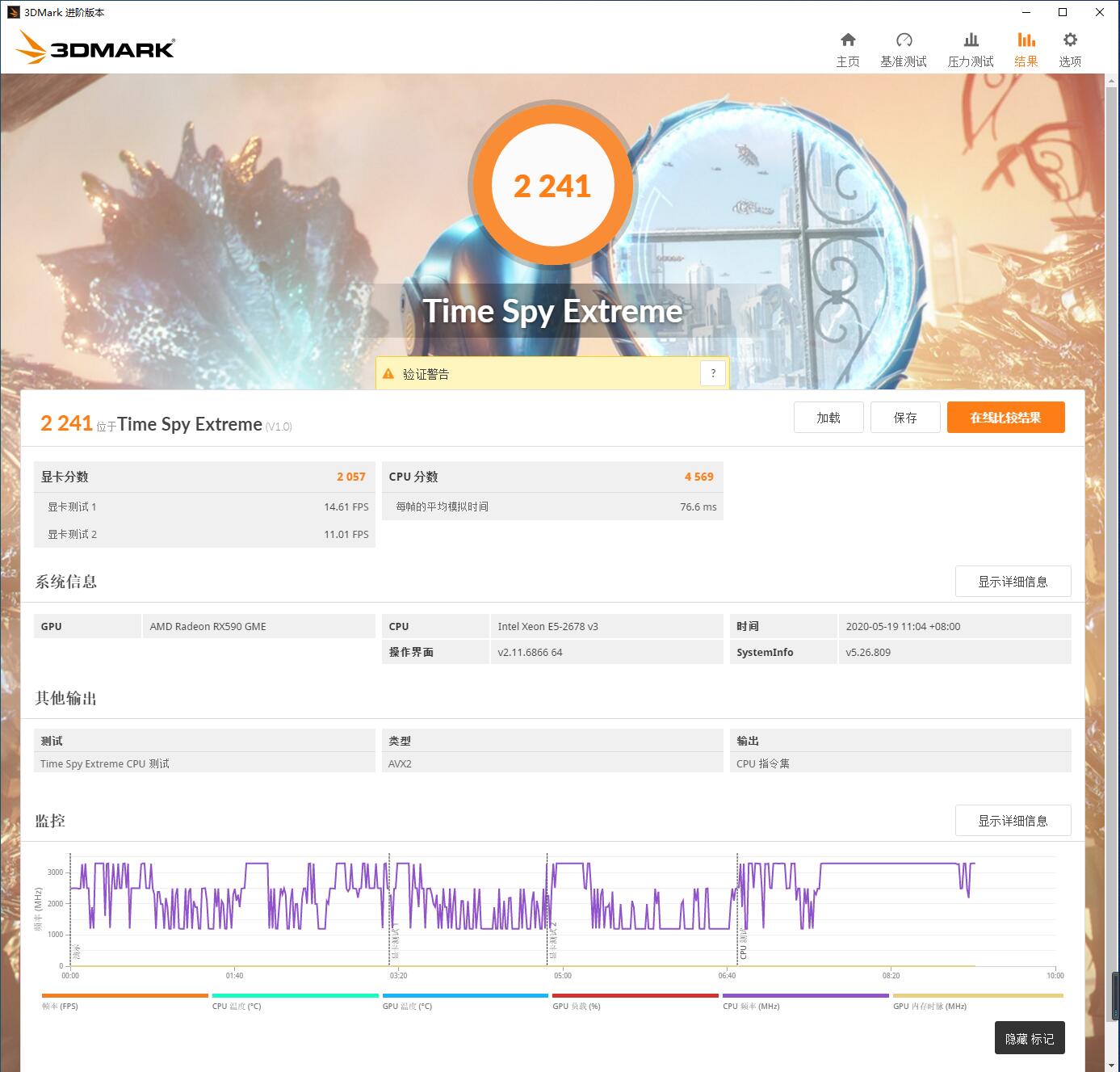The width and height of the screenshot is (1120, 1072).
Task: Expand 监控 details with 显示详细信息
Action: (x=1013, y=820)
